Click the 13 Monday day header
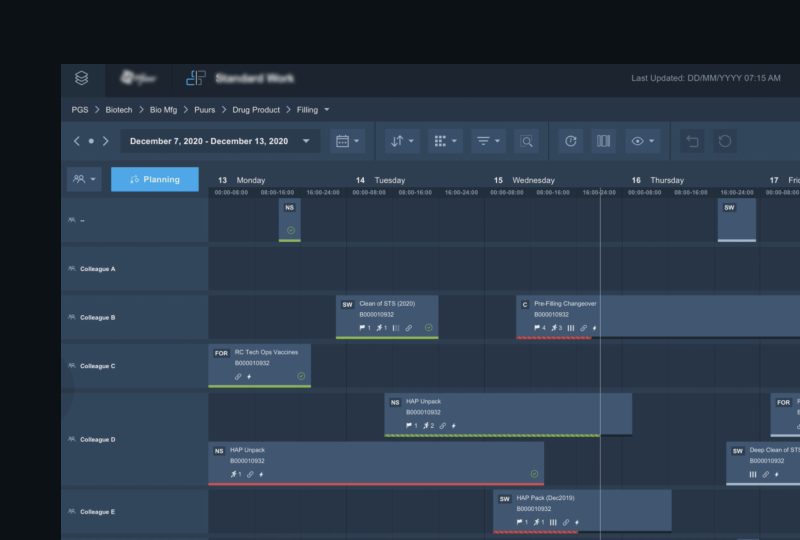The height and width of the screenshot is (540, 800). pyautogui.click(x=241, y=180)
